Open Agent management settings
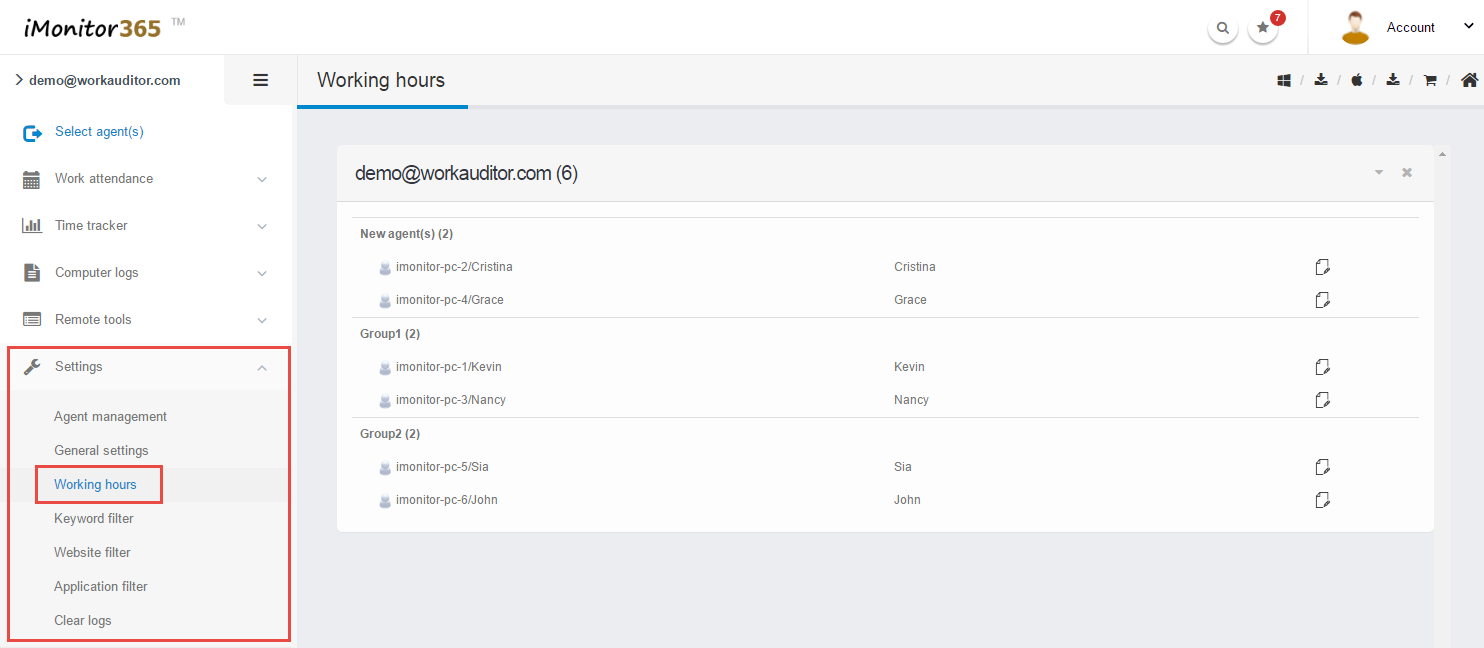1484x648 pixels. pos(110,417)
